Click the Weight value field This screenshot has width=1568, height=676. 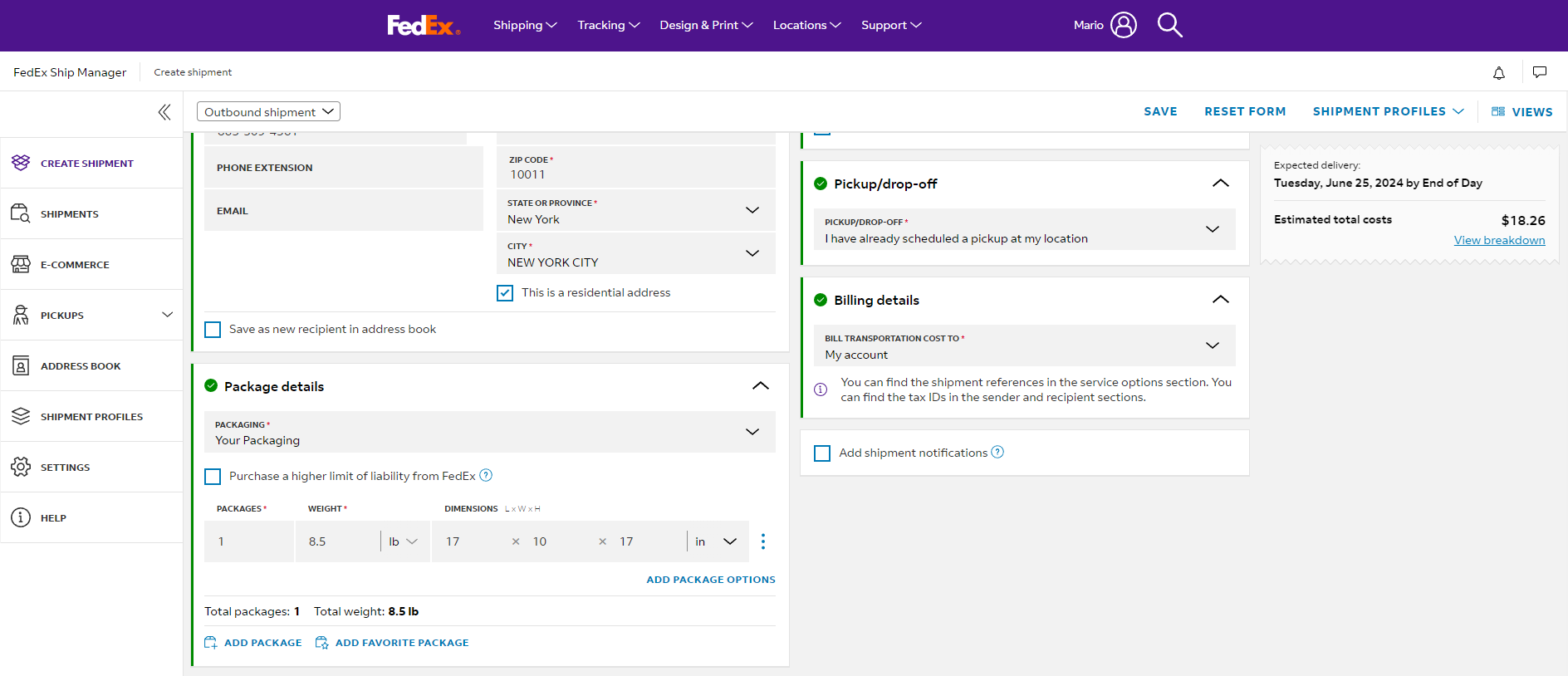[337, 541]
